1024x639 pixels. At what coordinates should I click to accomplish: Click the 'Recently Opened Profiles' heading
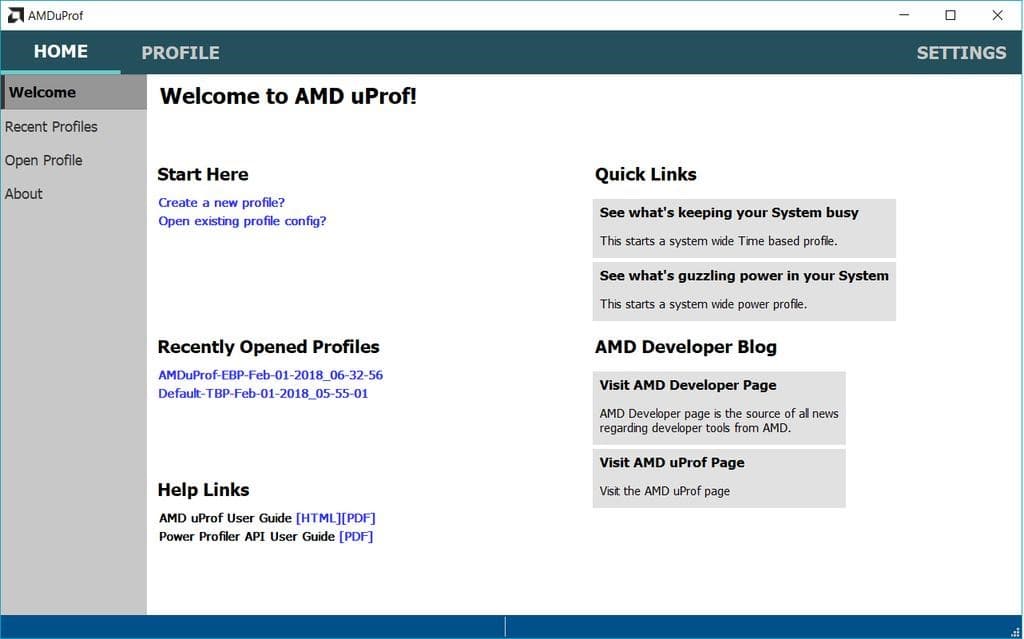pos(268,347)
